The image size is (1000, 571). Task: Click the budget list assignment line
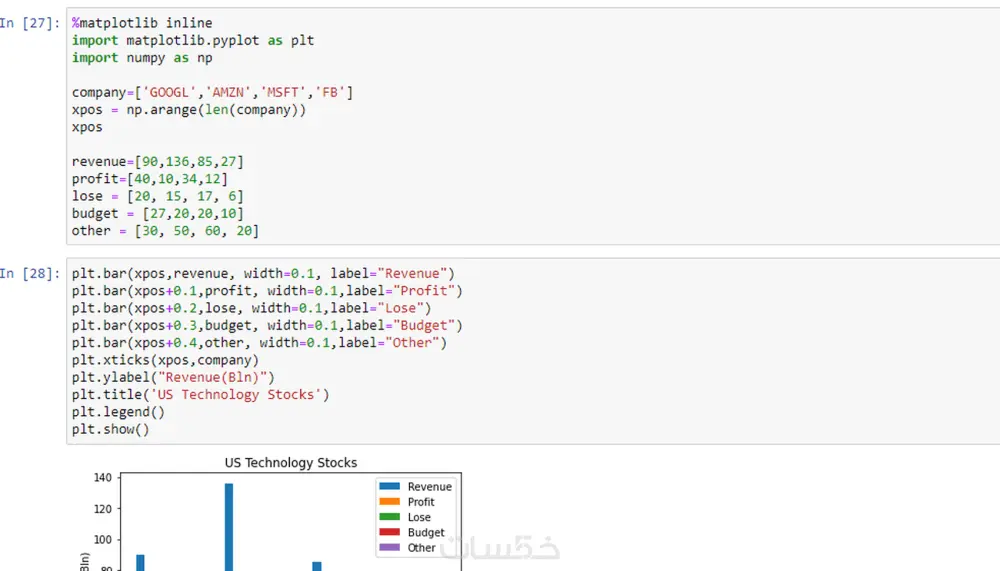158,213
